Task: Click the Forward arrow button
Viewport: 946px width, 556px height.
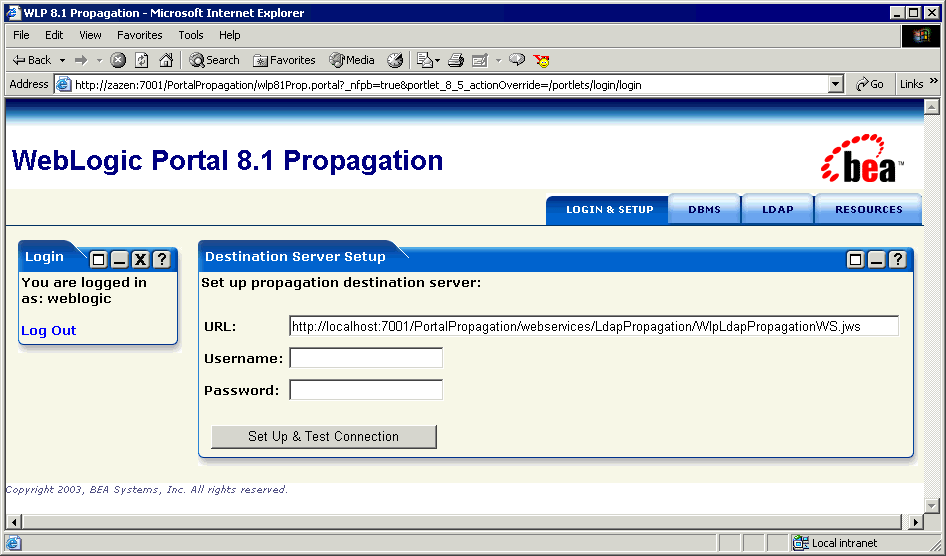Action: [x=81, y=60]
